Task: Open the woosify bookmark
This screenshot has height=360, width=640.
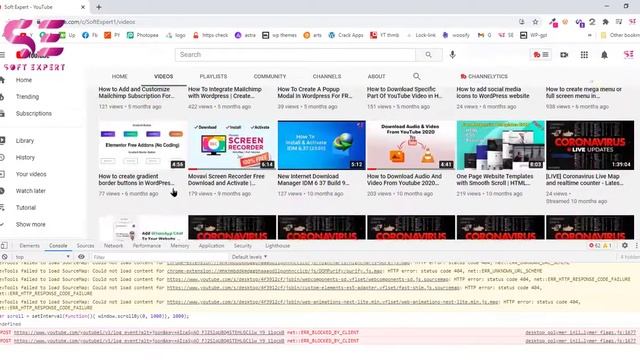Action: (456, 36)
